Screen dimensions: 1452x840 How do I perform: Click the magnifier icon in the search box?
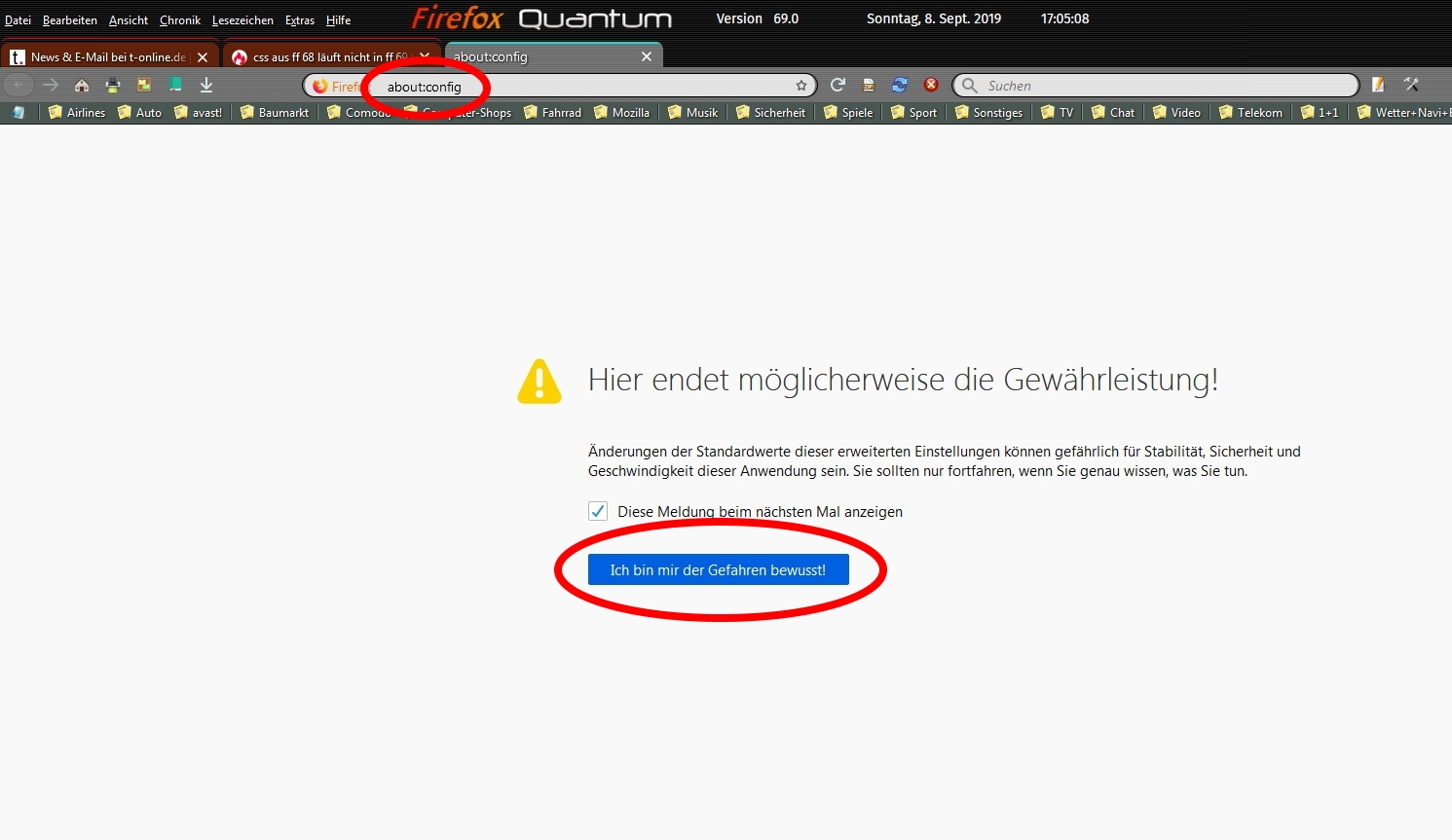970,86
